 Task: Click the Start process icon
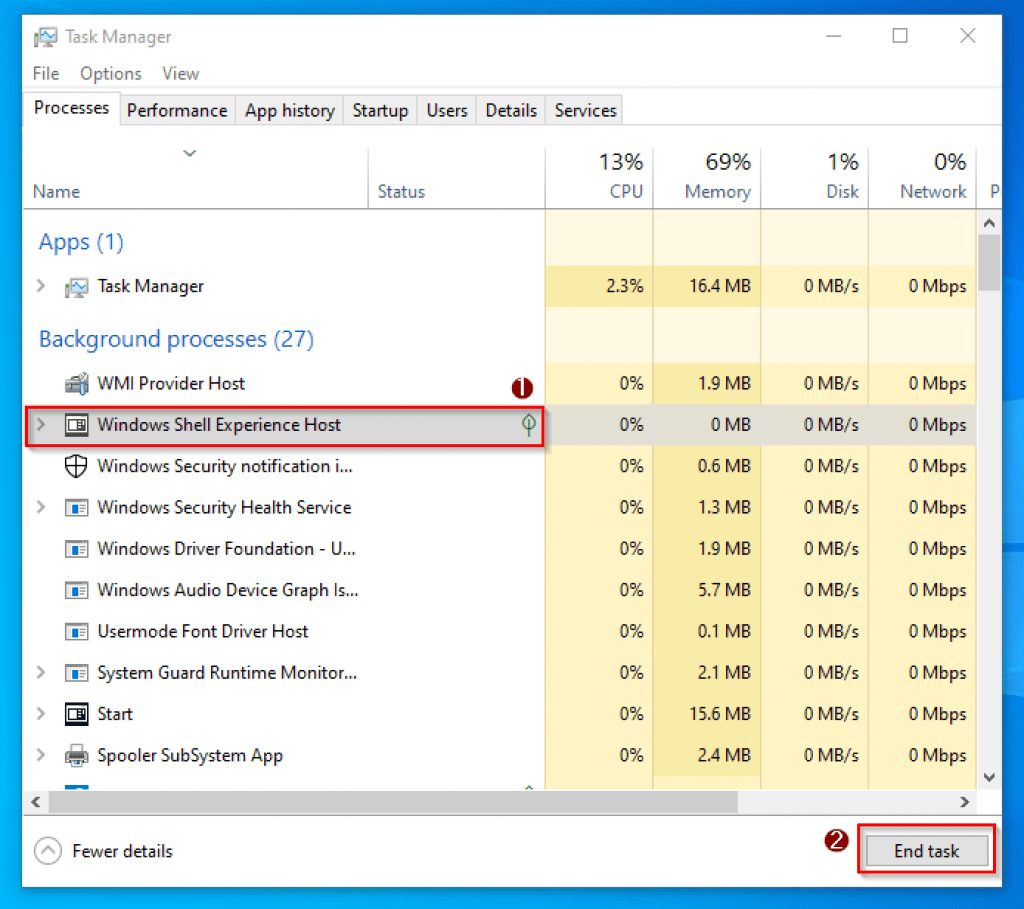tap(76, 714)
